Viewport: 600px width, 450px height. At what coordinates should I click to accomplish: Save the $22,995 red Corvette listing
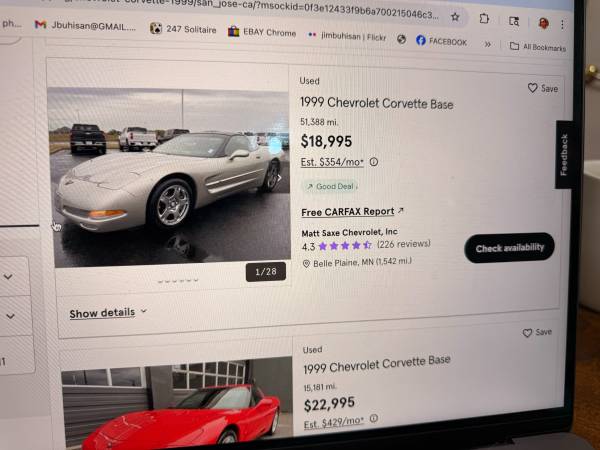(x=537, y=332)
